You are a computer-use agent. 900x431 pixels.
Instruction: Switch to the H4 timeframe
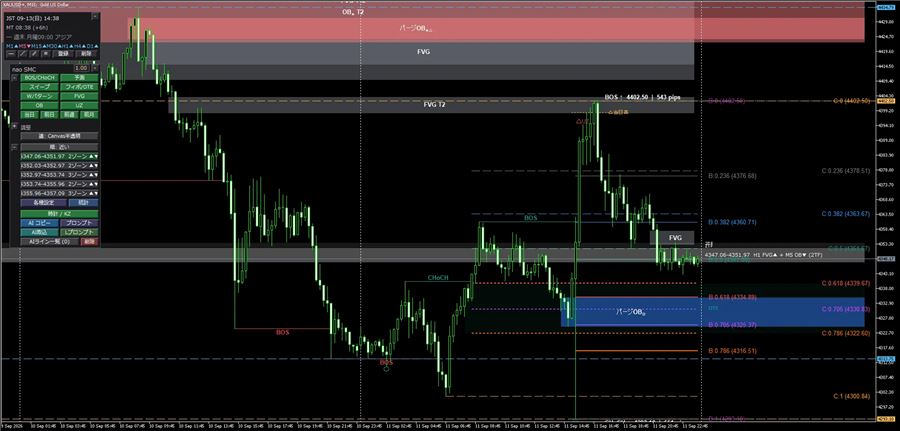[80, 46]
